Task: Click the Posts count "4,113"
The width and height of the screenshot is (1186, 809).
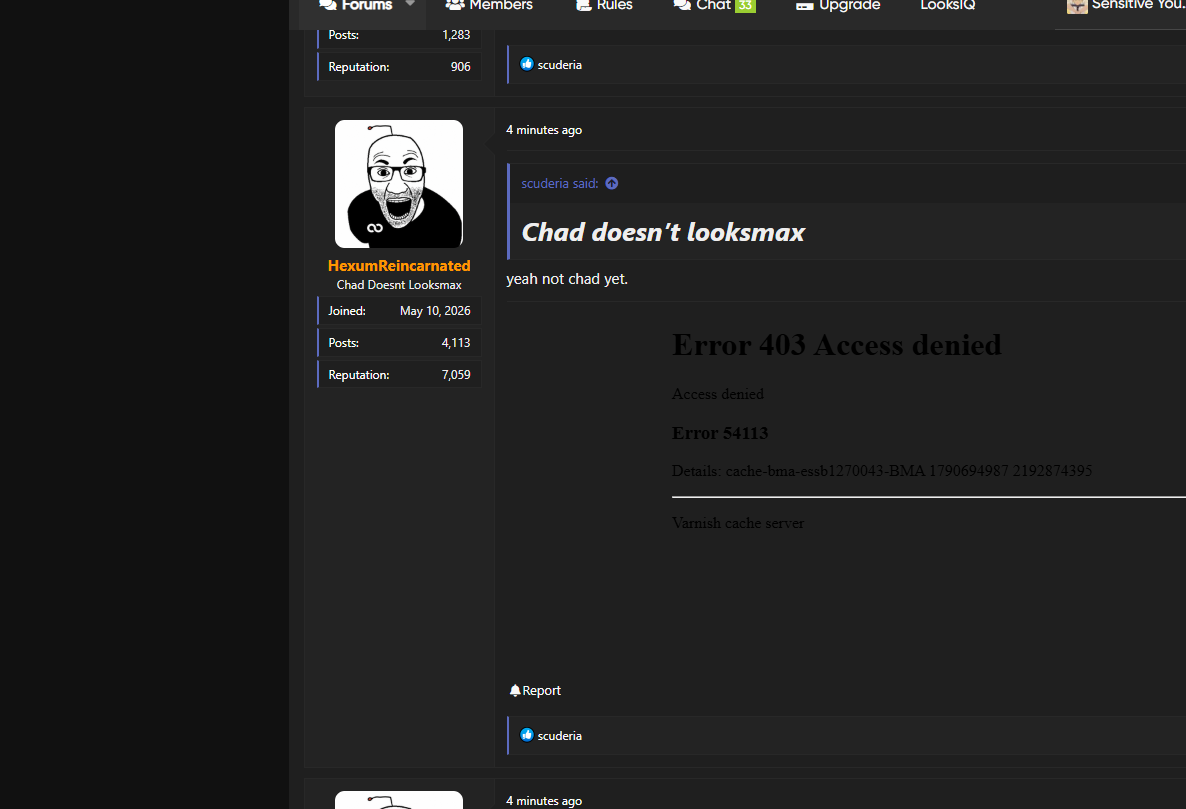Action: coord(456,343)
